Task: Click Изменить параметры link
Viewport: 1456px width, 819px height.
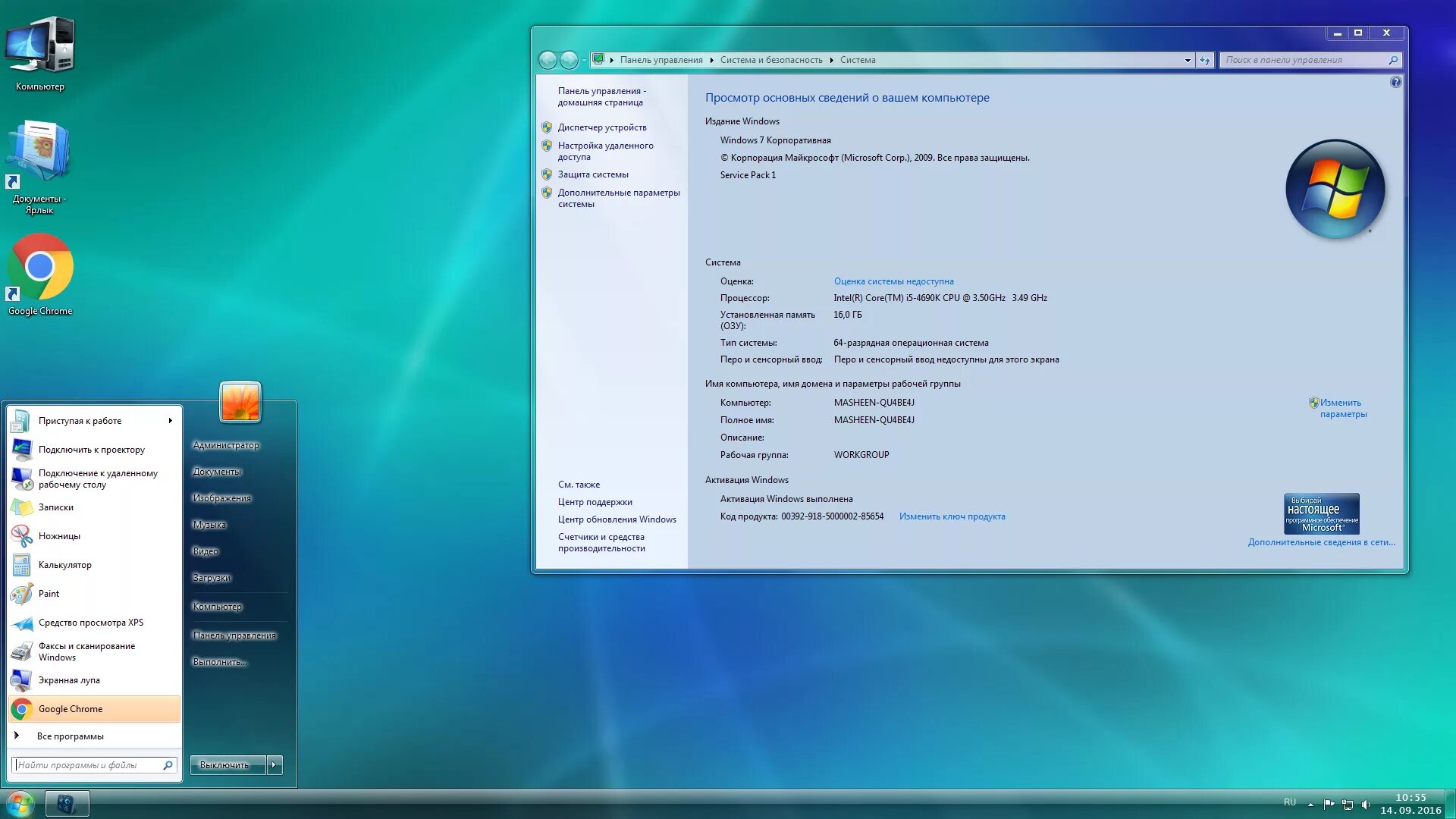Action: [1342, 408]
